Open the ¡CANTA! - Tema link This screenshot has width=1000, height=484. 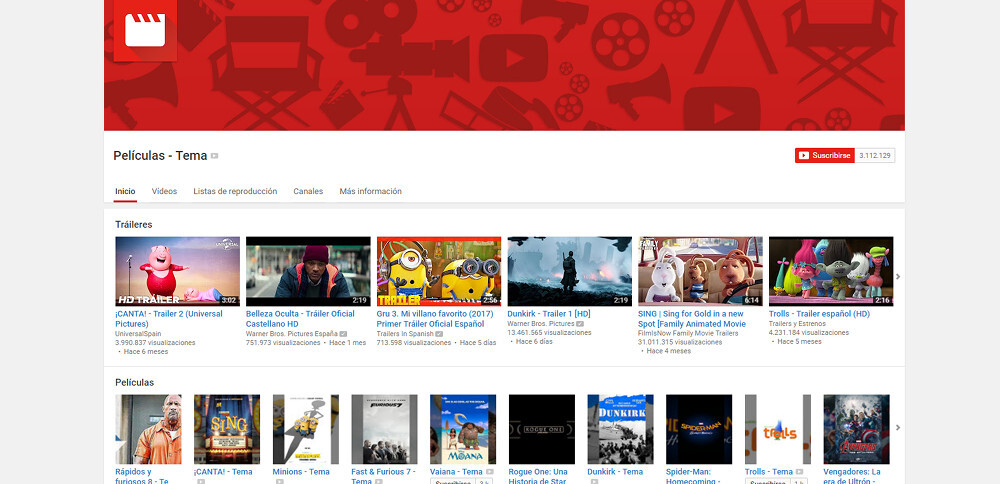coord(223,472)
